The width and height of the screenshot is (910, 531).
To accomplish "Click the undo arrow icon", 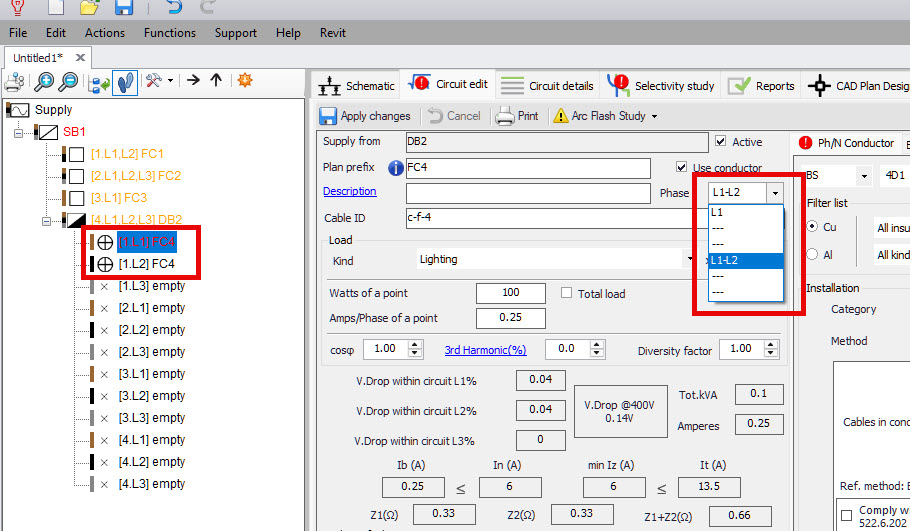I will tap(175, 9).
